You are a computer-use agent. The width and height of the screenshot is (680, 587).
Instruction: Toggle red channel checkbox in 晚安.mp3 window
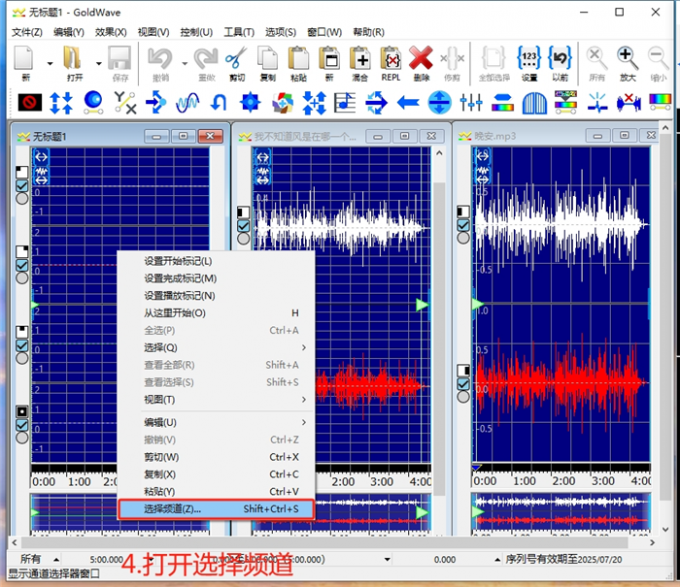click(x=463, y=384)
